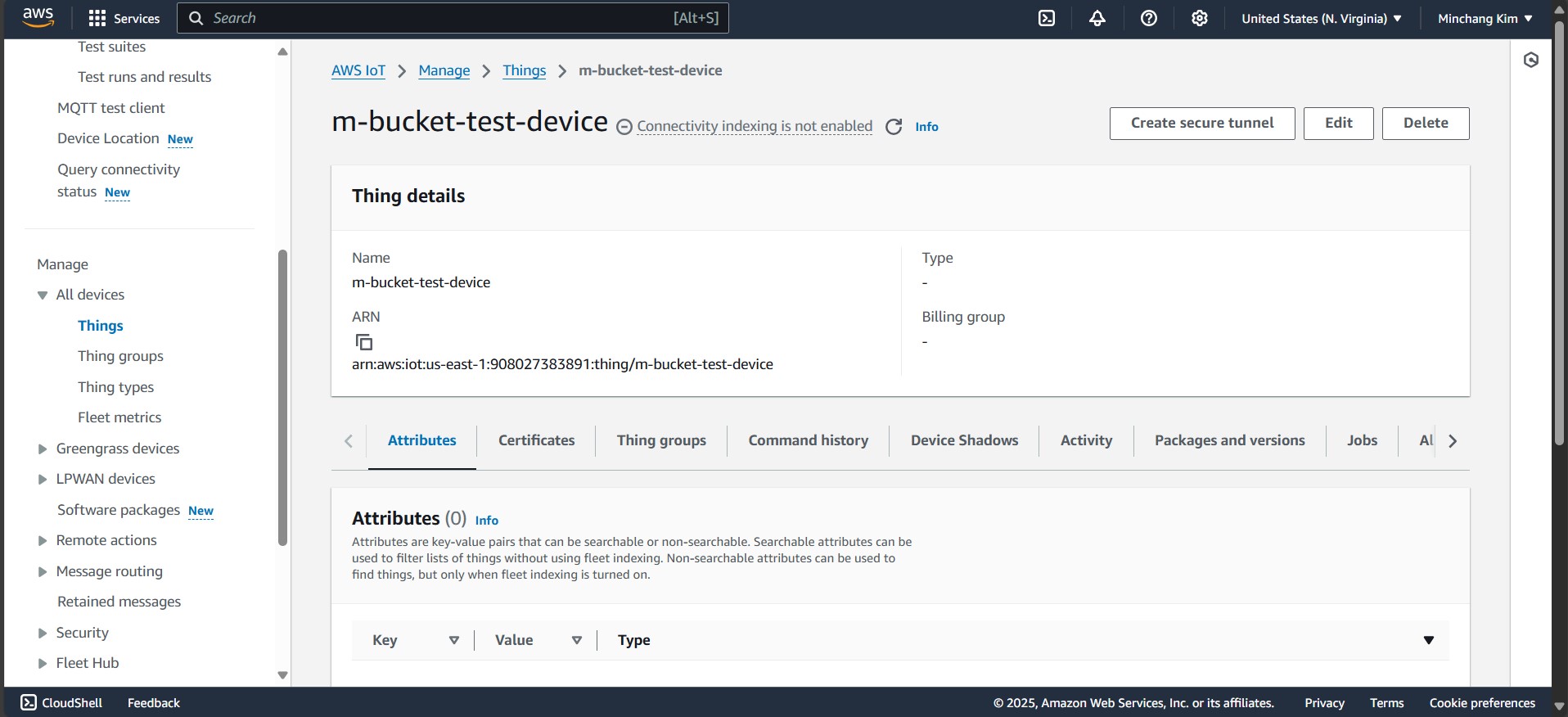Open Terms footer link
1568x717 pixels.
pos(1386,702)
